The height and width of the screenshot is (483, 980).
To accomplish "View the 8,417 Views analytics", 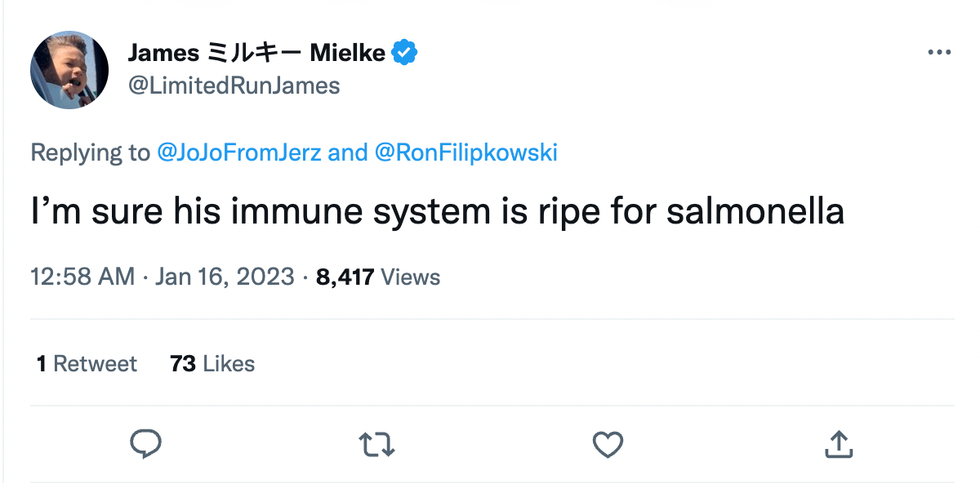I will pos(378,277).
